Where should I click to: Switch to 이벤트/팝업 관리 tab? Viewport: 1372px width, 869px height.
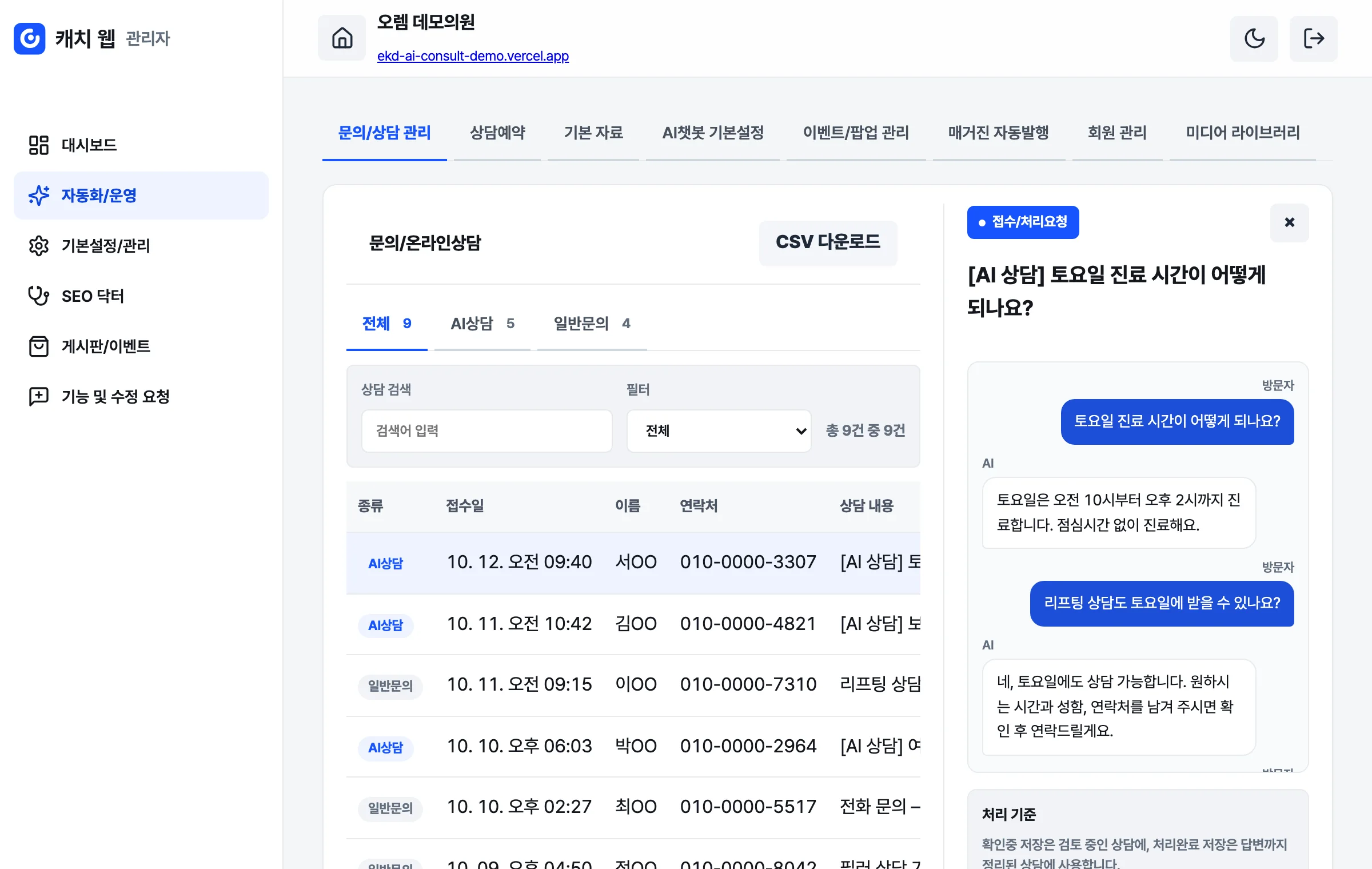pos(856,133)
